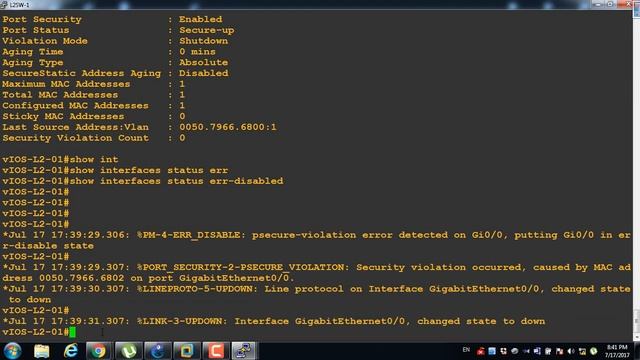This screenshot has height=360, width=640.
Task: Maximize the L2SW-1 terminal window
Action: [611, 4]
